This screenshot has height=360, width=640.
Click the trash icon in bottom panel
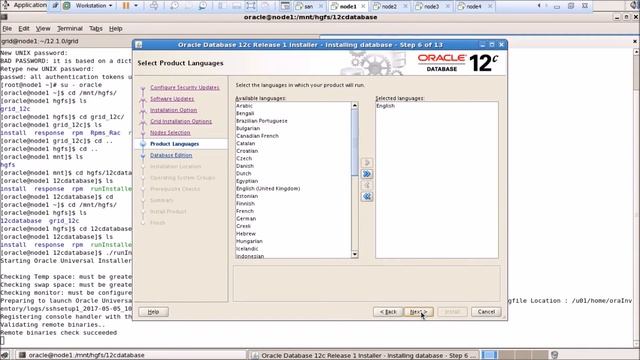554,355
